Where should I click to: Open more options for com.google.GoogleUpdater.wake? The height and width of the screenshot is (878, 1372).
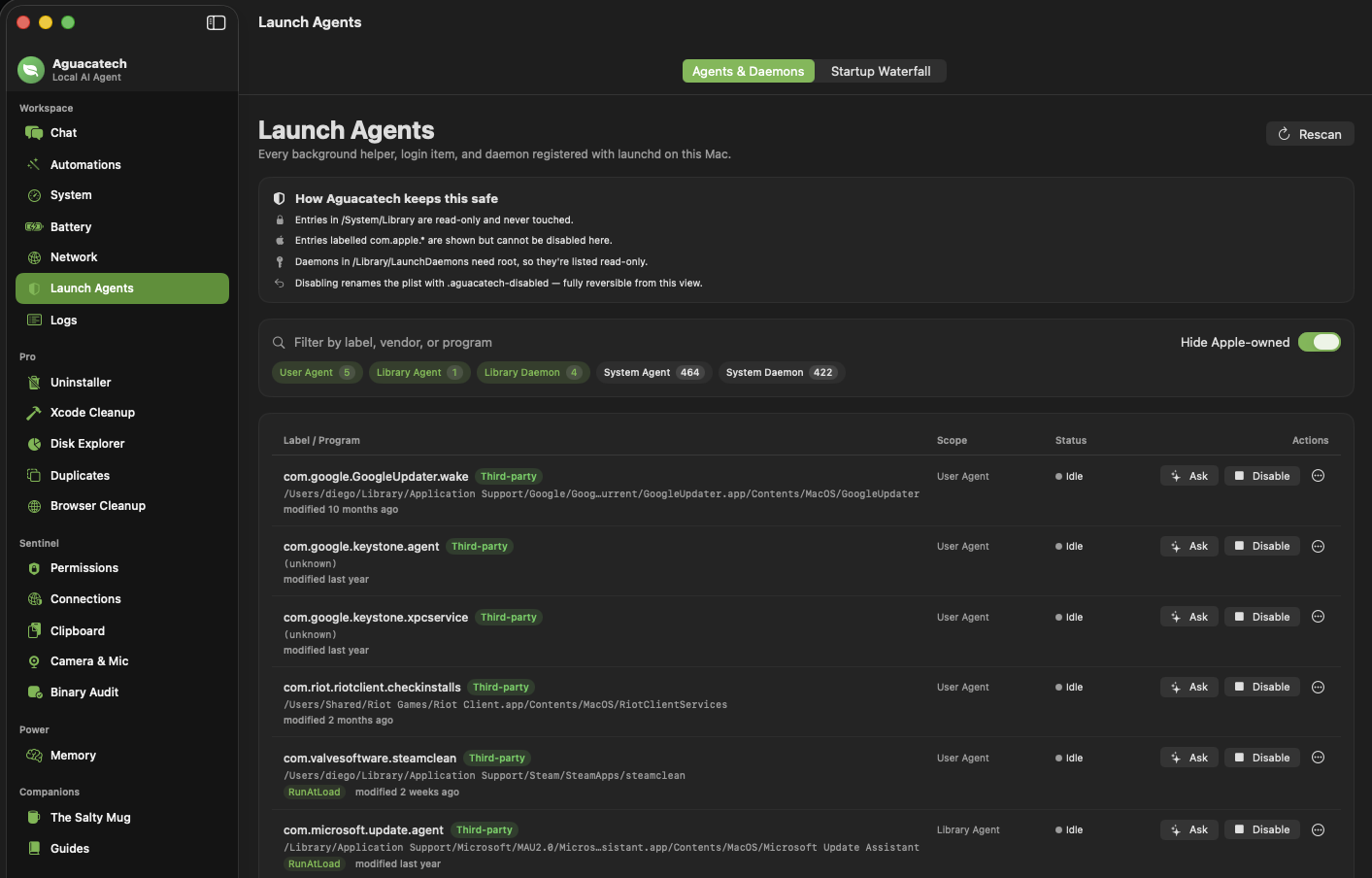pos(1318,476)
